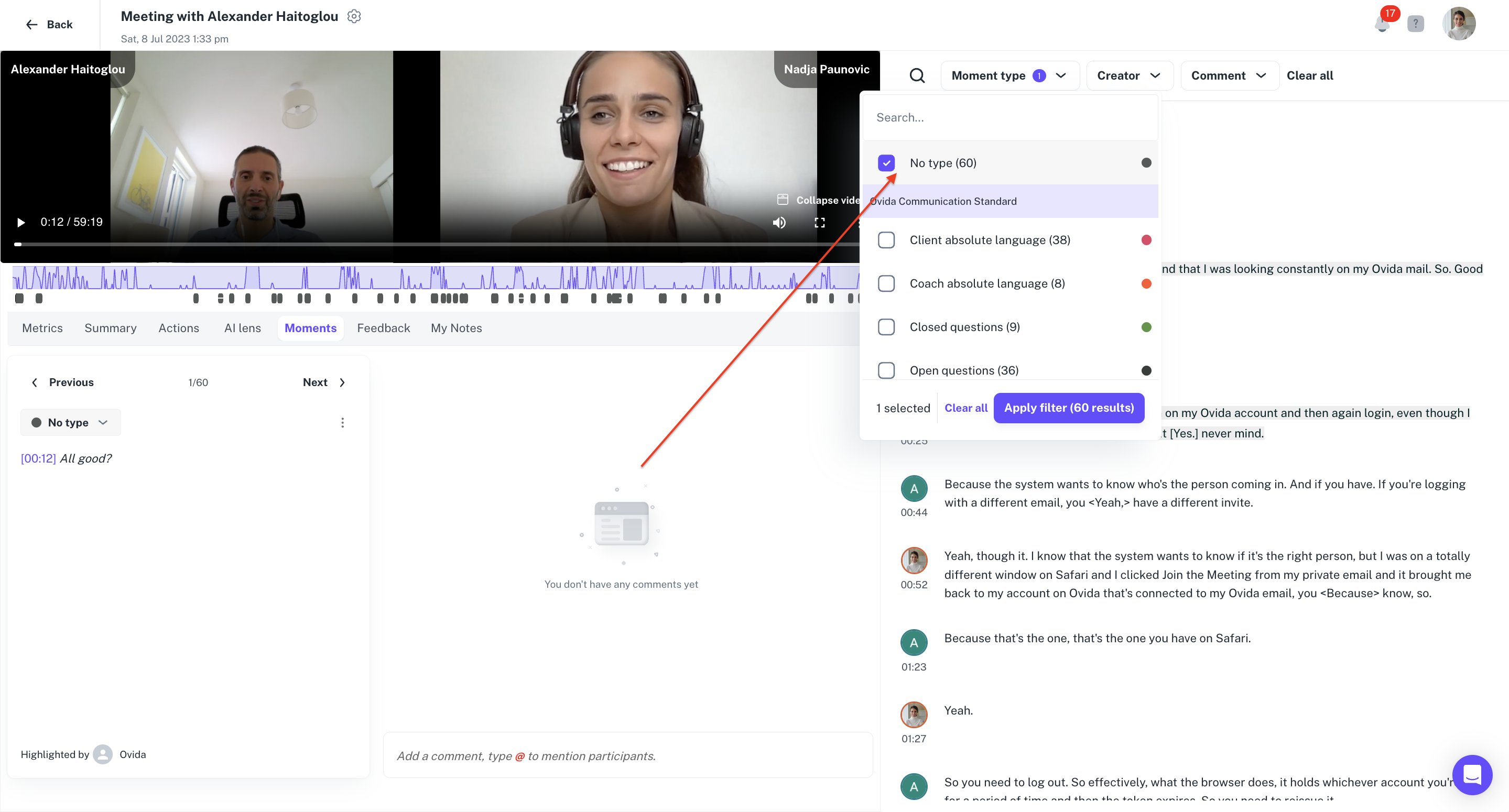Viewport: 1509px width, 812px height.
Task: Mute the video volume
Action: click(x=779, y=223)
